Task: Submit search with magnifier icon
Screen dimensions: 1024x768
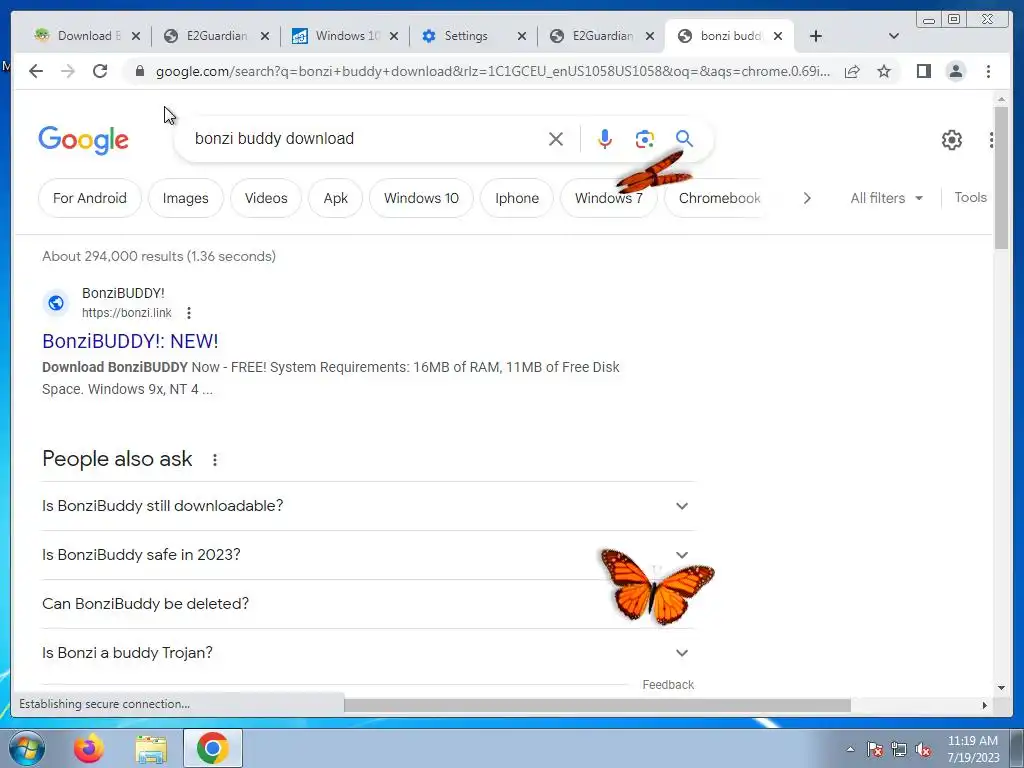Action: click(684, 138)
